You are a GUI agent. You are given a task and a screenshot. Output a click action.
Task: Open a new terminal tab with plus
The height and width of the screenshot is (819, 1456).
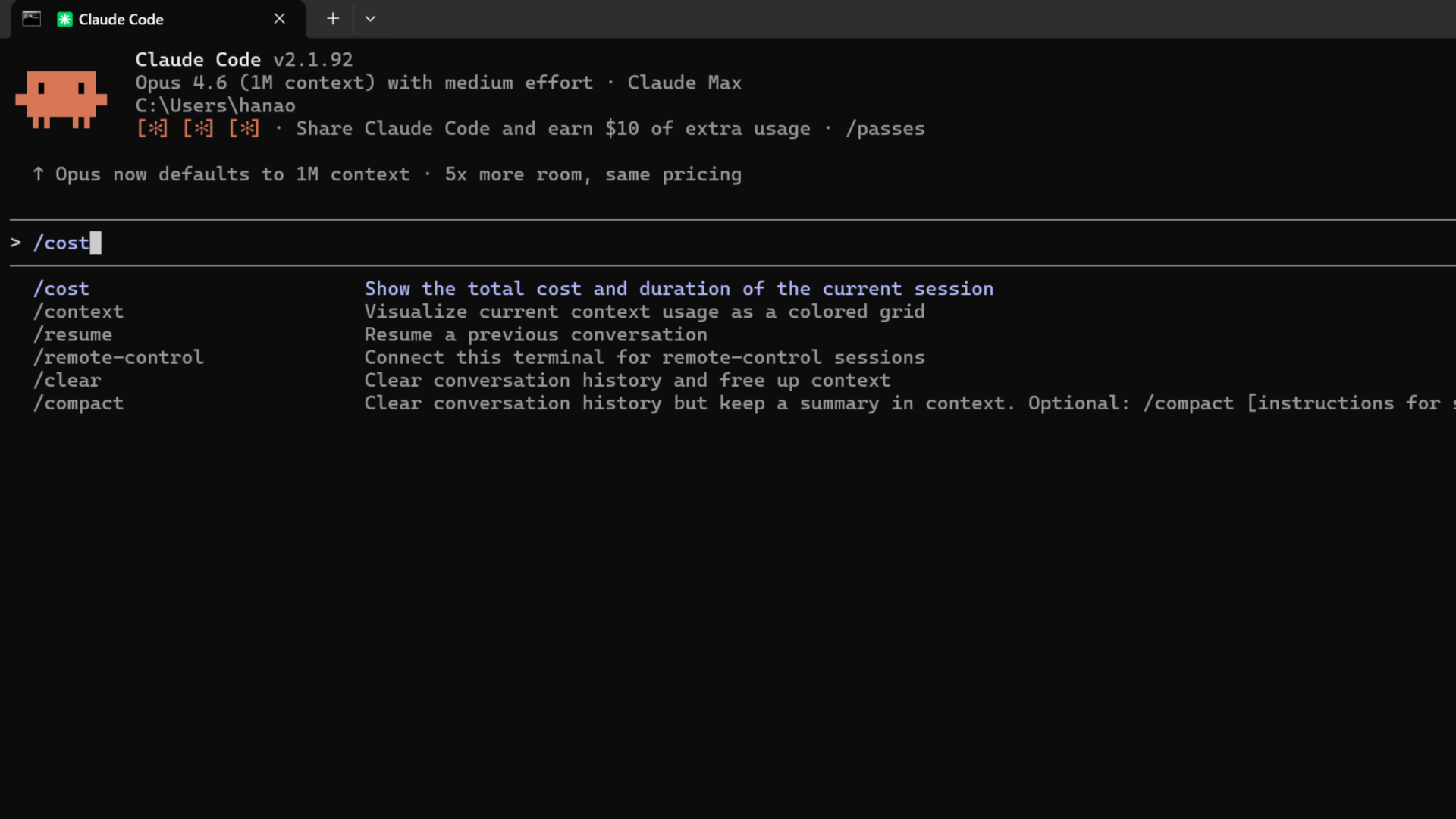[x=333, y=19]
